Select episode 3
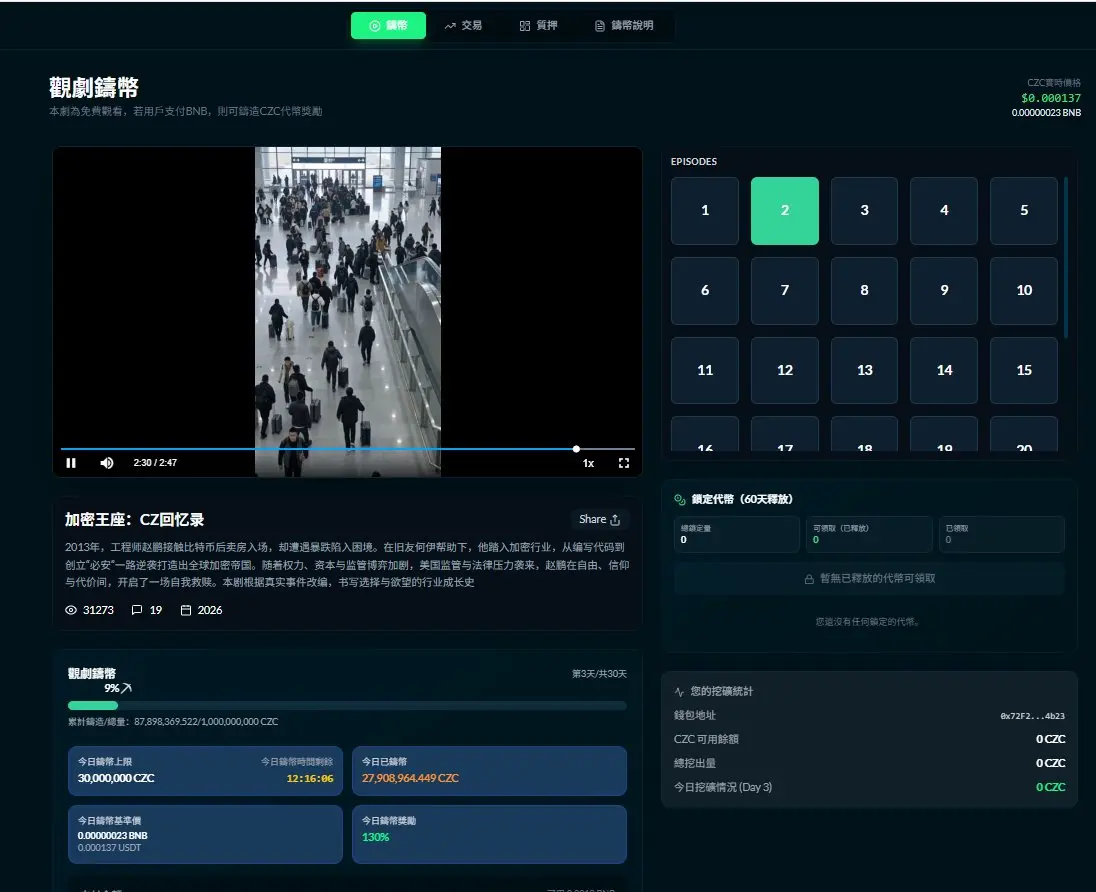Viewport: 1096px width, 892px height. click(865, 210)
